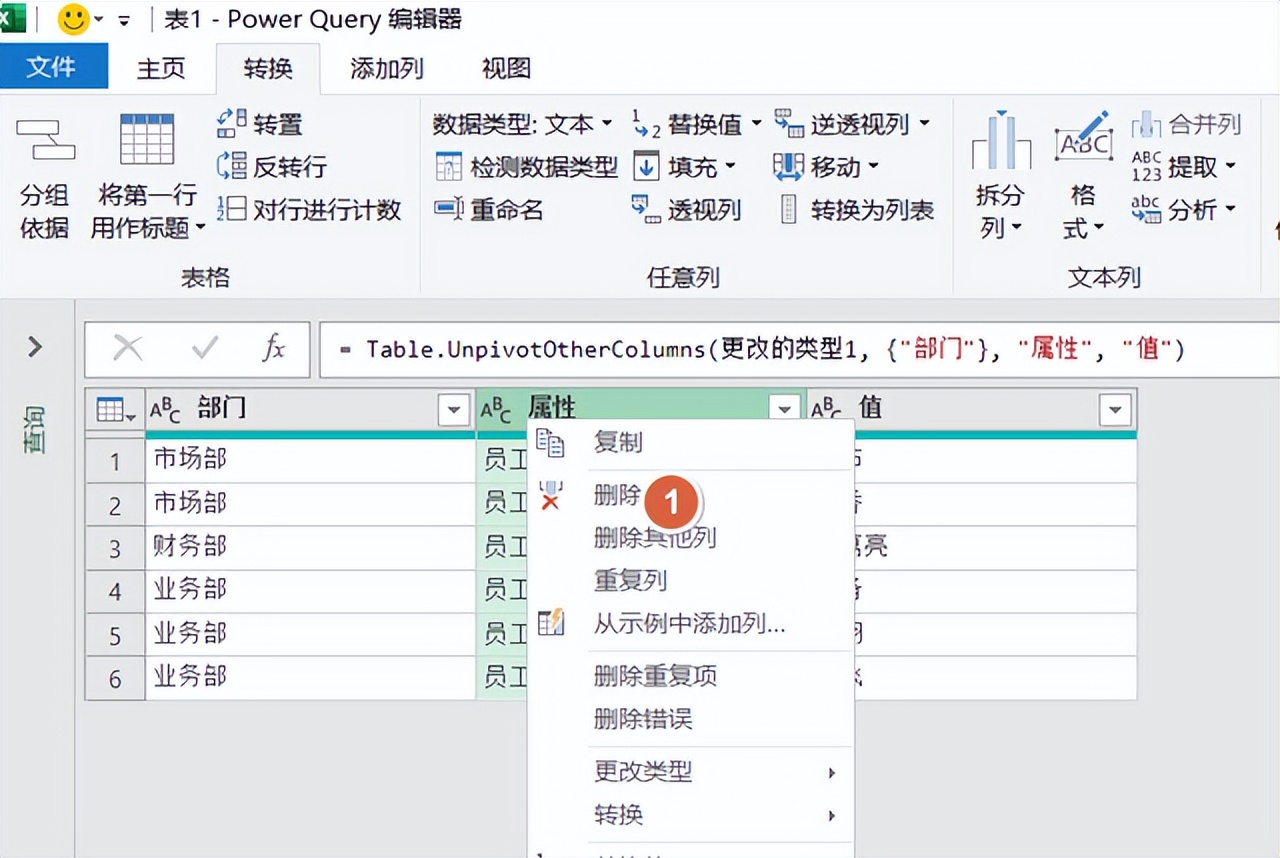This screenshot has width=1280, height=858.
Task: Click the smiley face feedback icon
Action: (72, 19)
